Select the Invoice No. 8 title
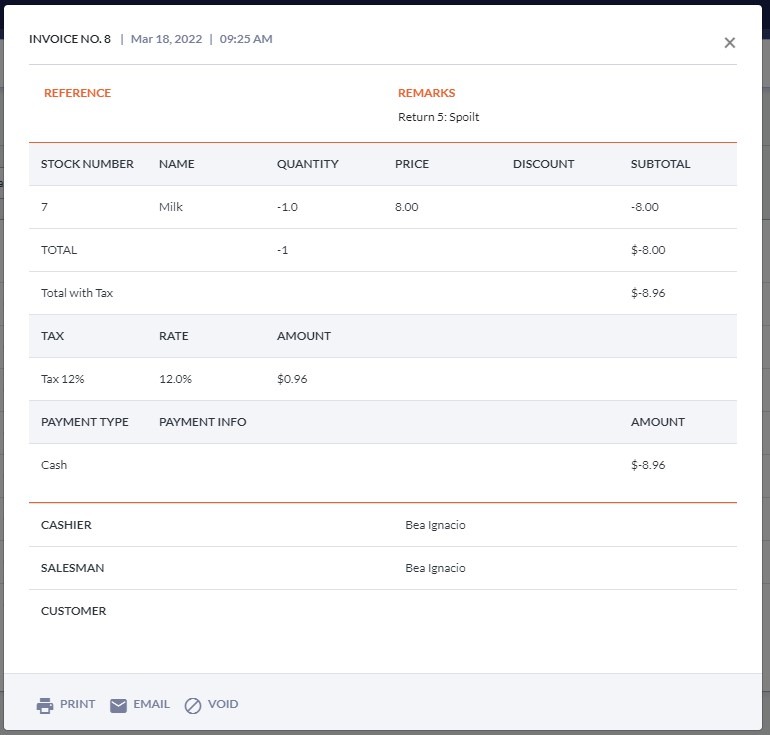 [70, 39]
